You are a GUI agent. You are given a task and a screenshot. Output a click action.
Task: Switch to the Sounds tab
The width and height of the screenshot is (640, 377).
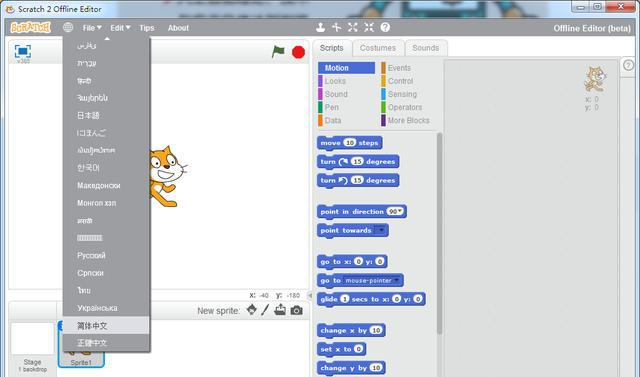426,48
